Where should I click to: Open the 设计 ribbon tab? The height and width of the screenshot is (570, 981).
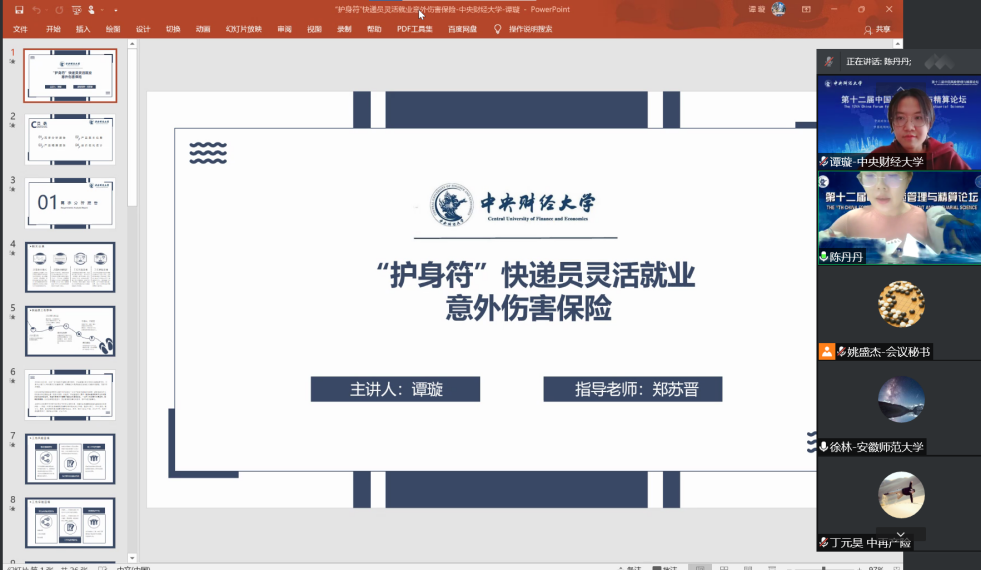click(143, 29)
